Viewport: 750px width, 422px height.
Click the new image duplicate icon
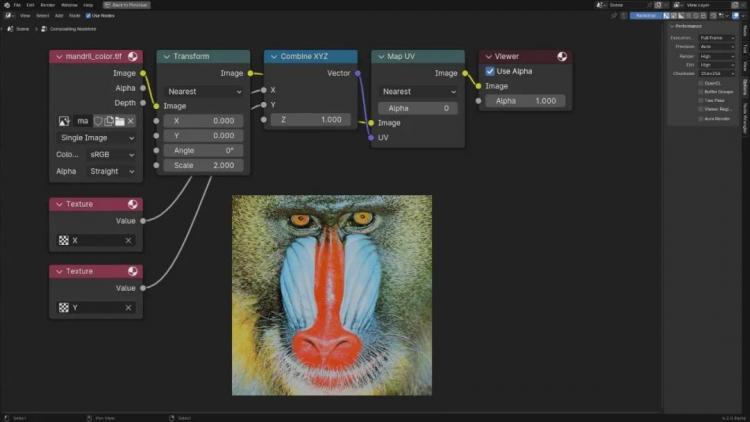(x=109, y=121)
